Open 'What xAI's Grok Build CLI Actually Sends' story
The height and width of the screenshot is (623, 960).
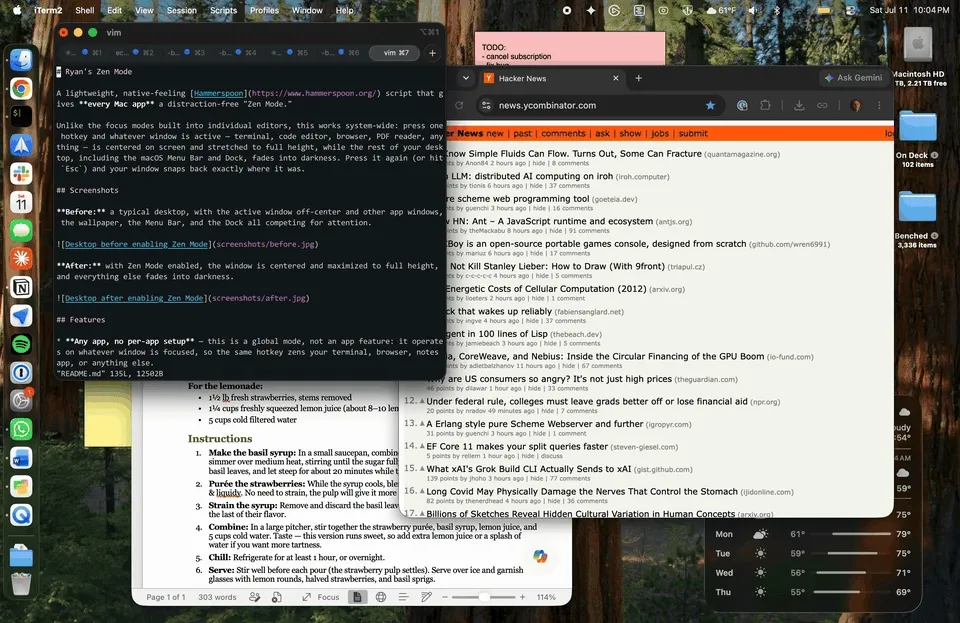[528, 469]
